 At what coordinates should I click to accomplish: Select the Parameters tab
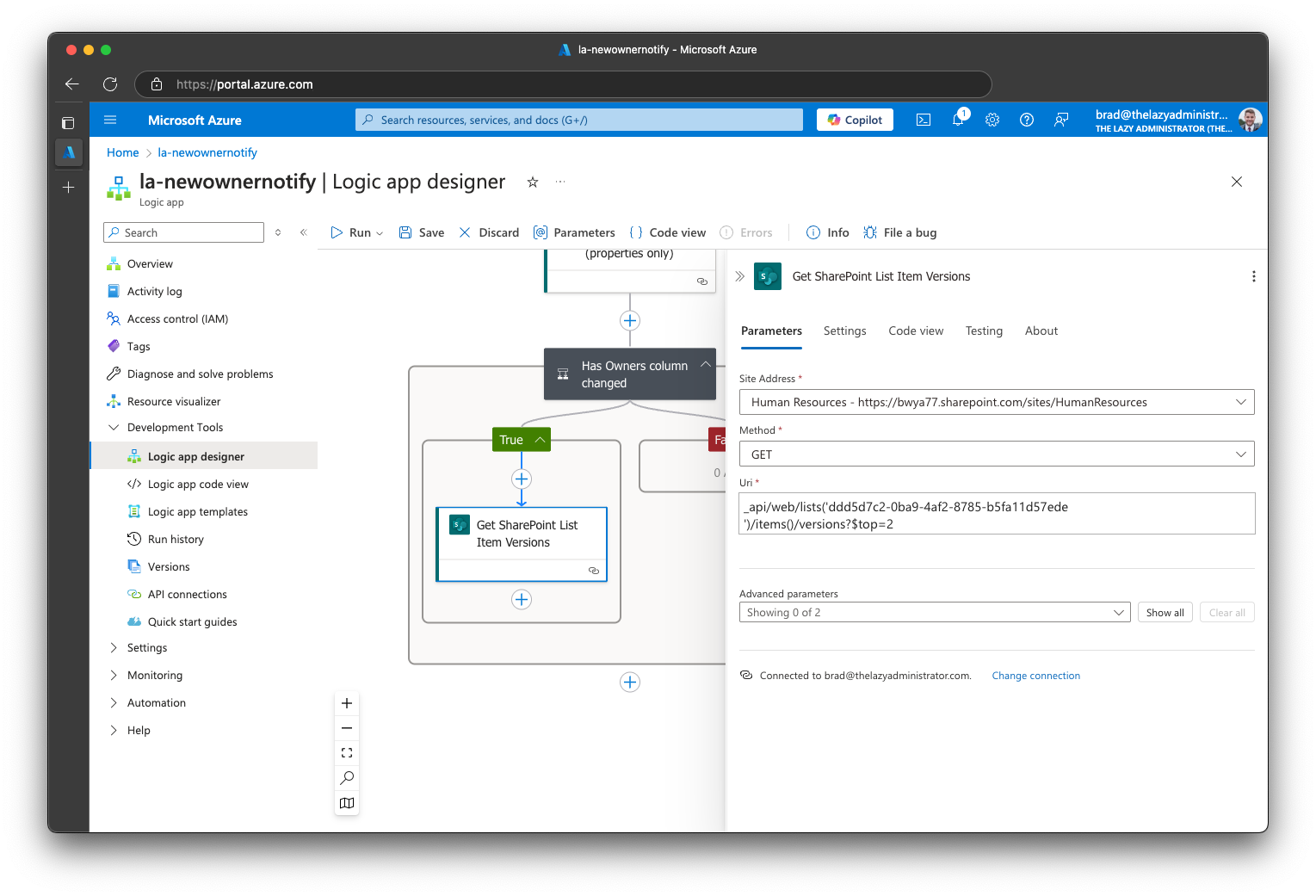tap(771, 331)
